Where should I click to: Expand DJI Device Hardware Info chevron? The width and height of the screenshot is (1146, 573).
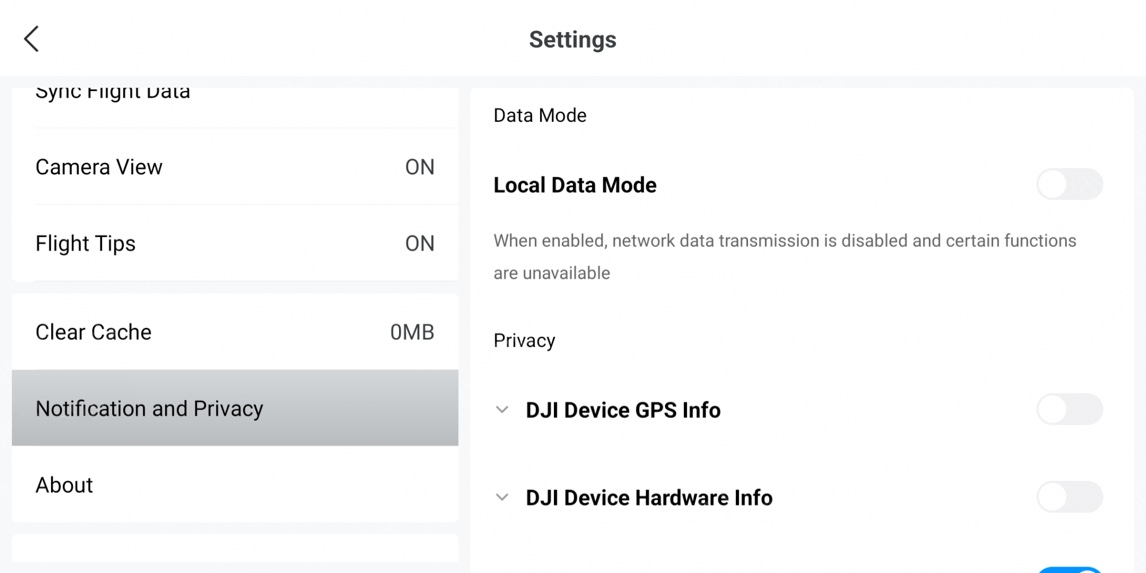(502, 497)
